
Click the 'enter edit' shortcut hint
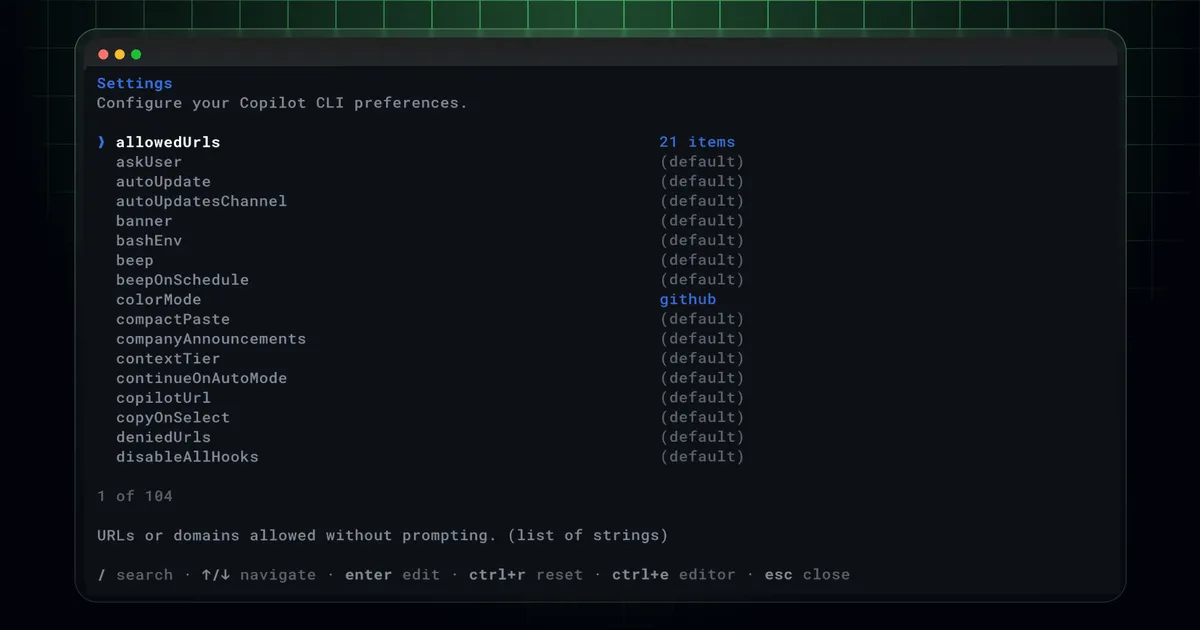(392, 575)
